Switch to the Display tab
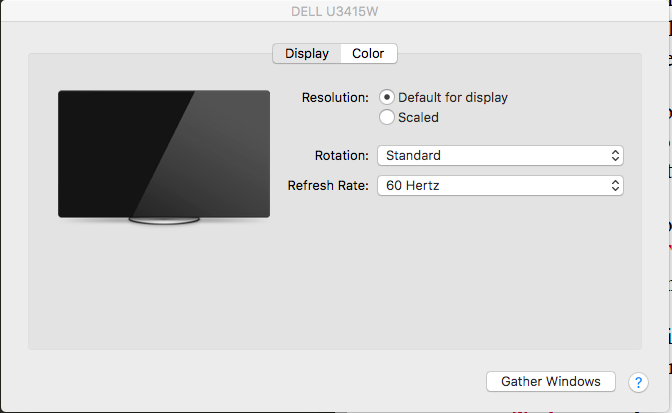The height and width of the screenshot is (413, 672). click(x=307, y=54)
